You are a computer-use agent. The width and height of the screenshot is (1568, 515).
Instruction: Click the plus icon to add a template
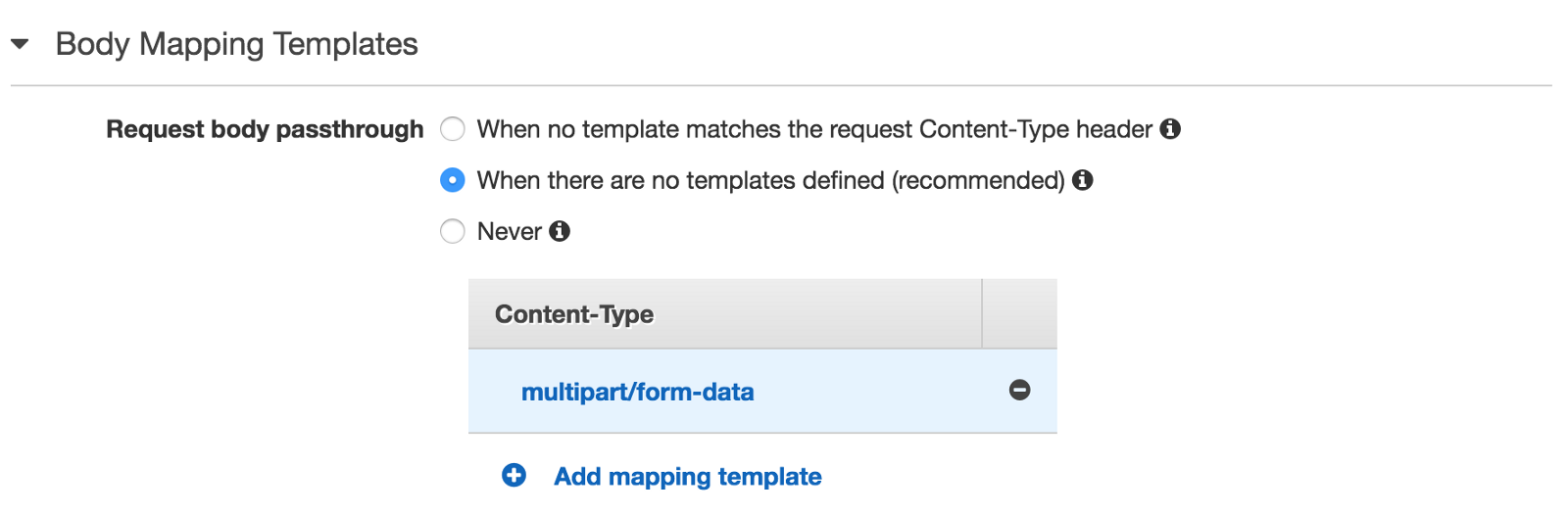point(514,476)
